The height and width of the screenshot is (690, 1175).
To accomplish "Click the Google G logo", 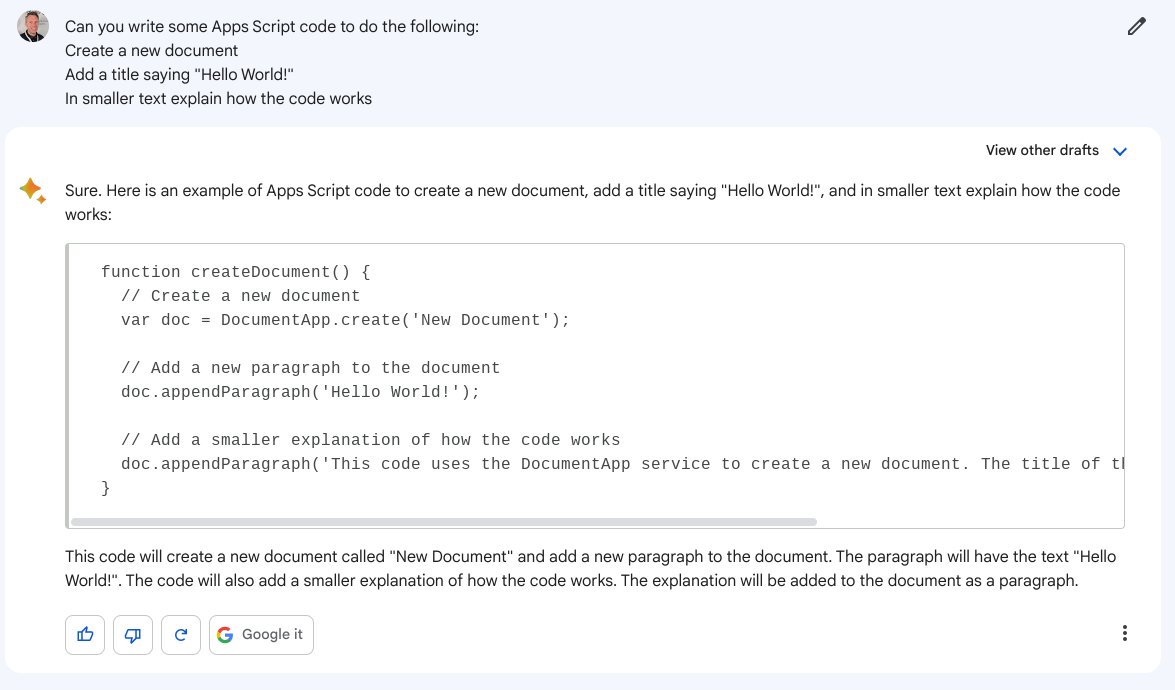I will click(226, 634).
